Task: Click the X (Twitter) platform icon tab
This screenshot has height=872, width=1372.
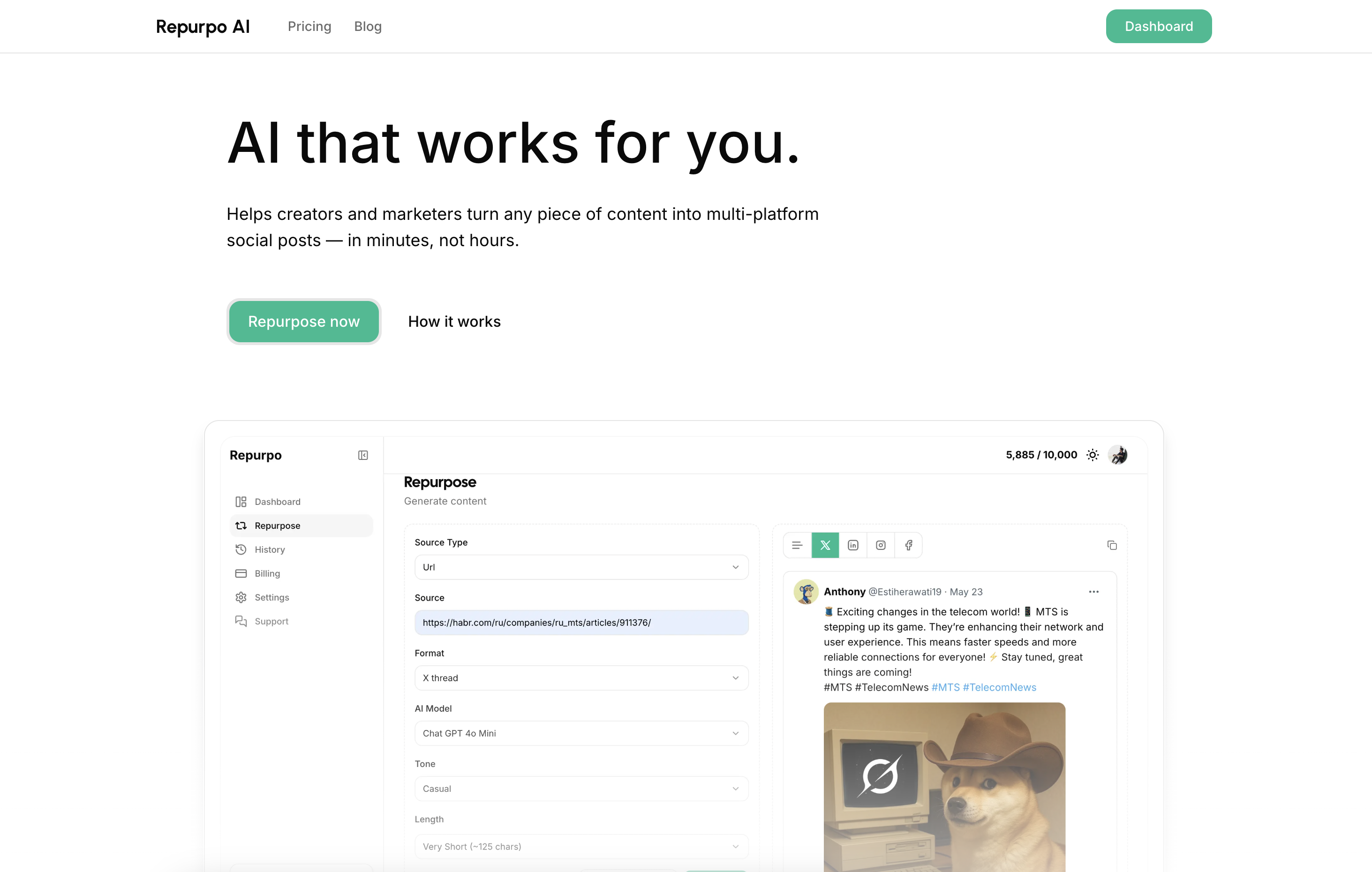Action: click(x=824, y=545)
